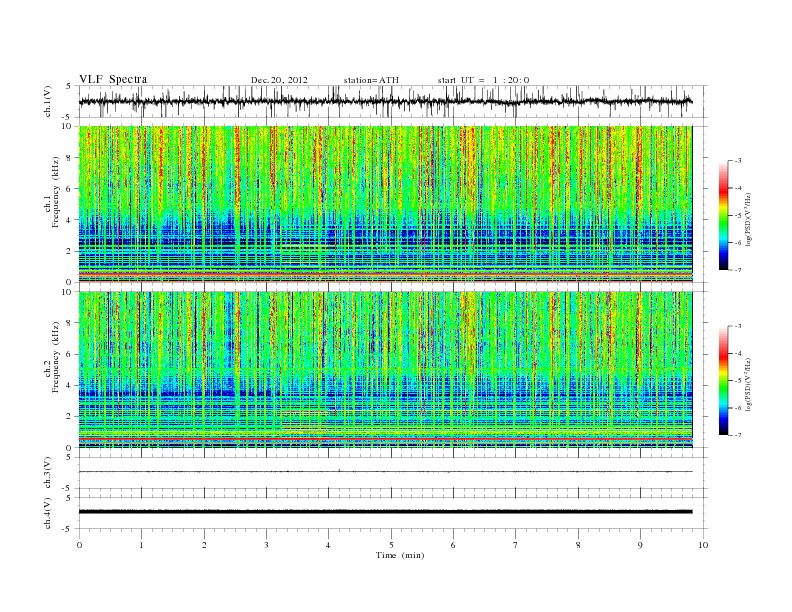This screenshot has height=612, width=792.
Task: Click the ch.4(V) axis label
Action: point(47,513)
